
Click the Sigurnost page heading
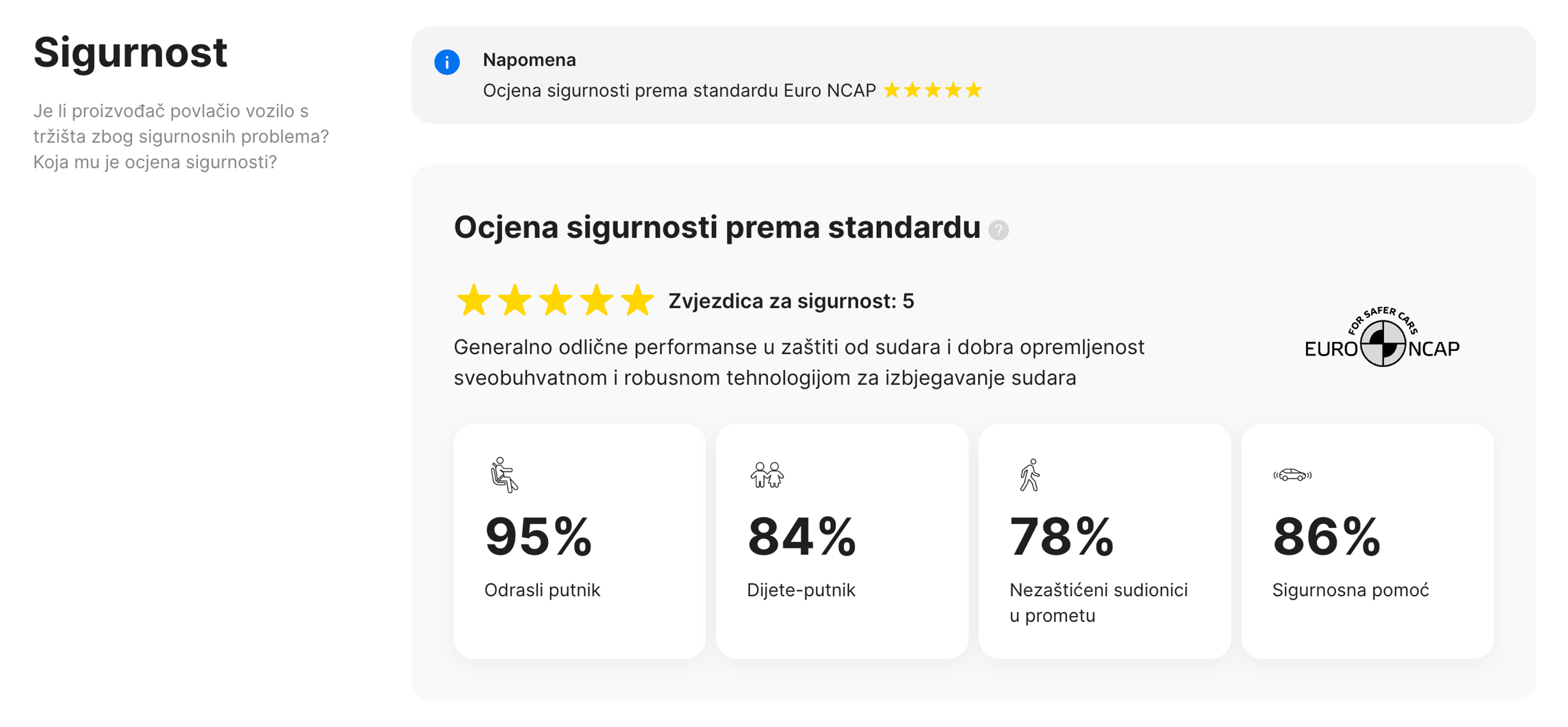[130, 53]
